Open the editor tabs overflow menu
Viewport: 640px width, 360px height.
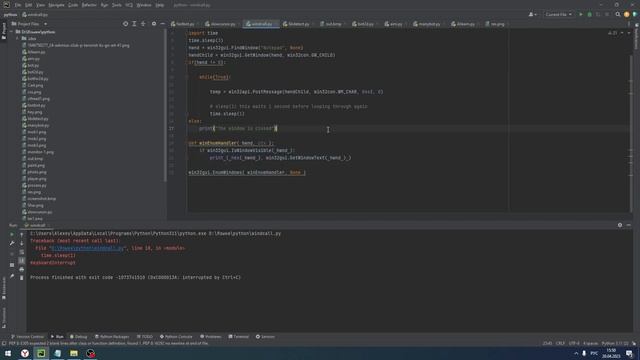click(629, 24)
